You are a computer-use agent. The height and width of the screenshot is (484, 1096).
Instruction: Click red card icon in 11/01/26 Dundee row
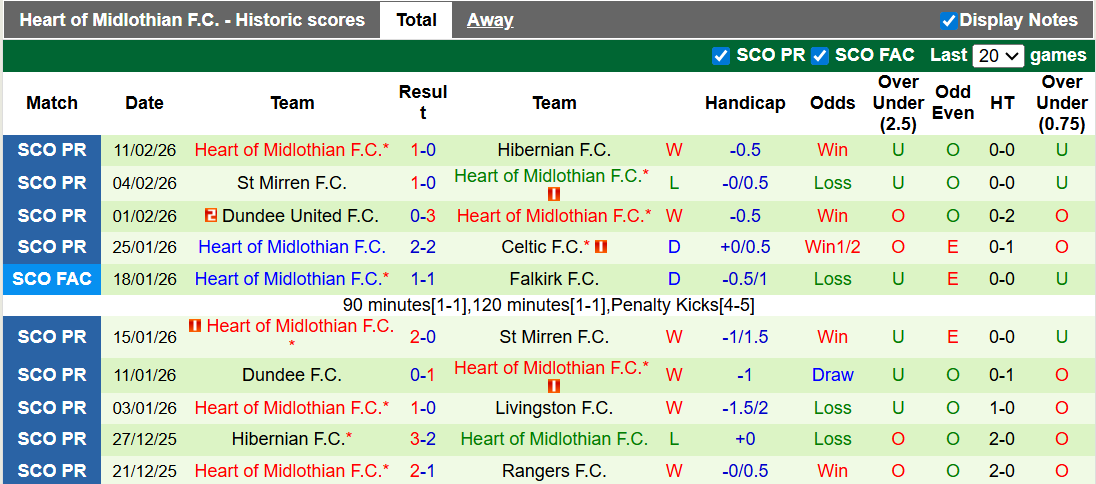(554, 386)
